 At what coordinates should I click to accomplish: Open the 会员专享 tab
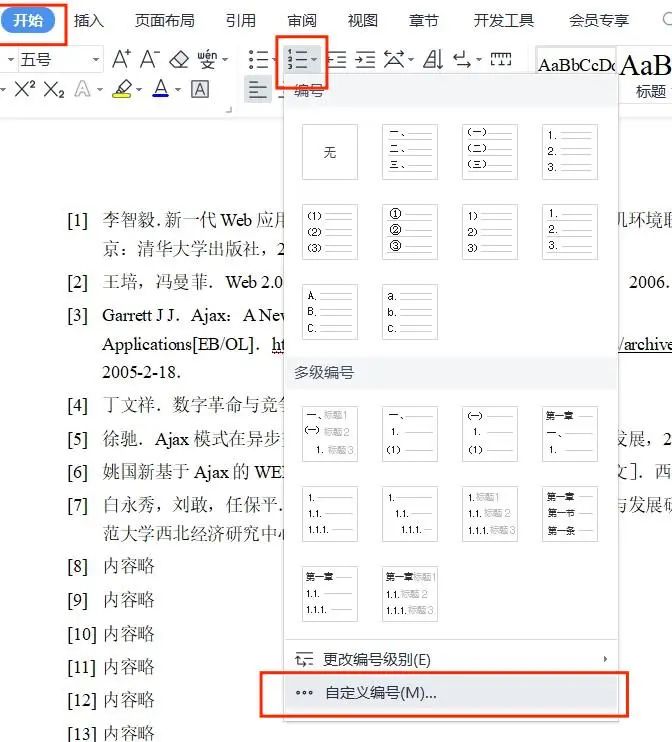pos(599,21)
